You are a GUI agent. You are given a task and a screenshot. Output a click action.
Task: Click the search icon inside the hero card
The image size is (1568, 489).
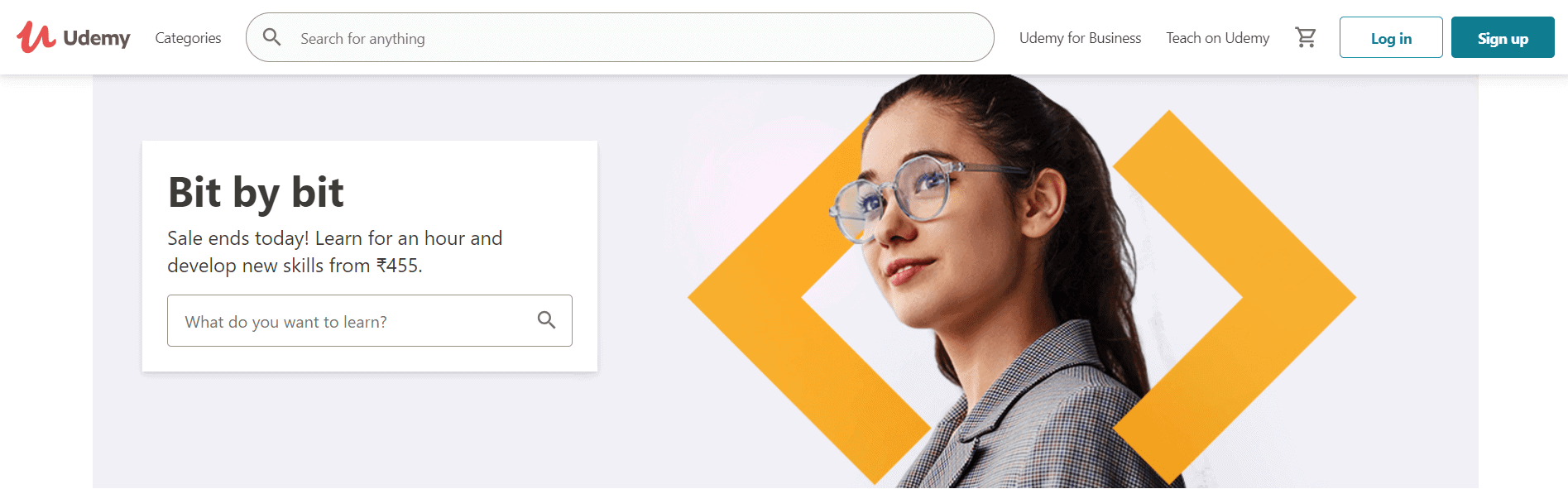(546, 320)
